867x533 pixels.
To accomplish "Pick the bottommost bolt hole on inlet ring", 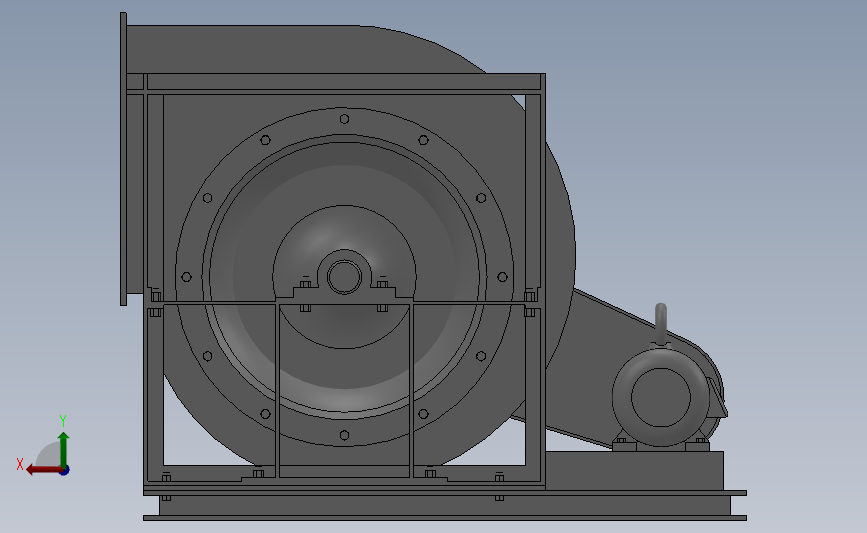I will coord(344,435).
